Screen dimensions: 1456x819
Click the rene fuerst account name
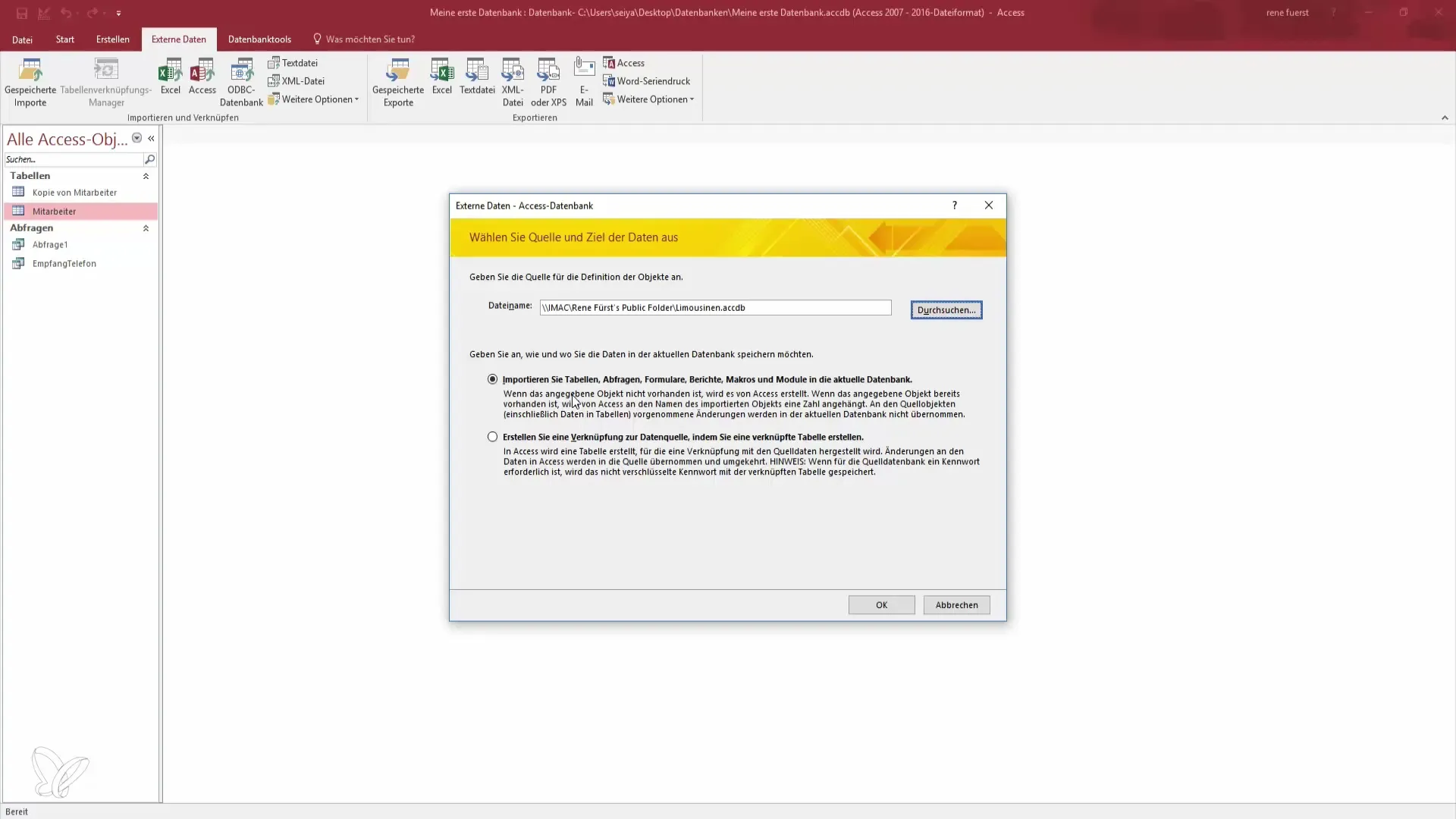tap(1287, 13)
